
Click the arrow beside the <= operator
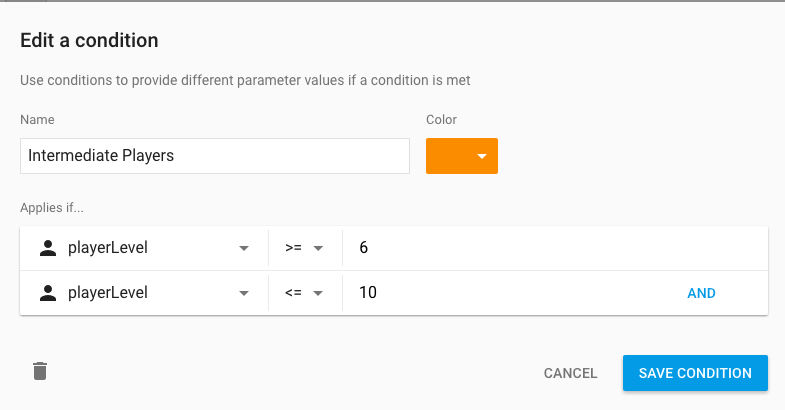tap(318, 293)
